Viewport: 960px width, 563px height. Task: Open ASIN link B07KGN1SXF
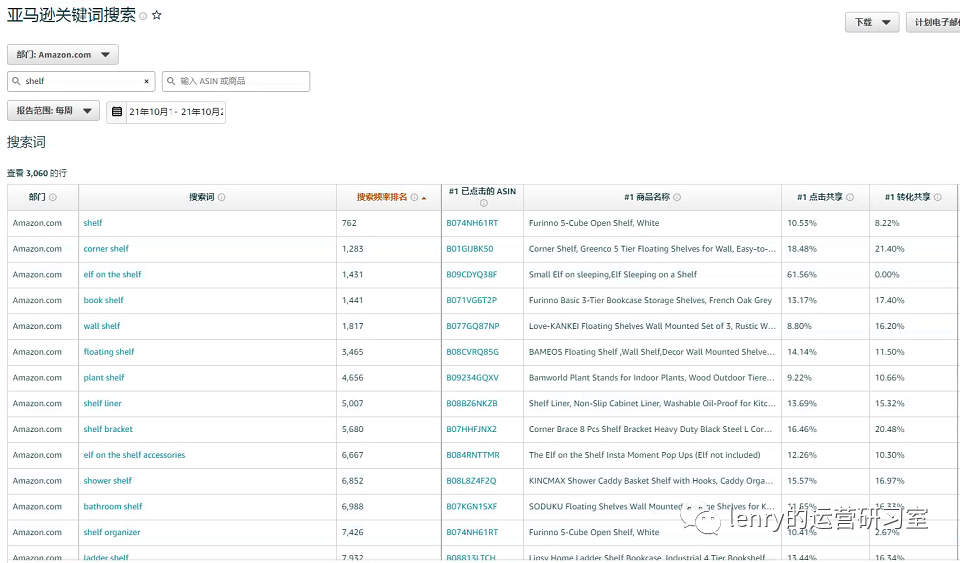tap(471, 506)
